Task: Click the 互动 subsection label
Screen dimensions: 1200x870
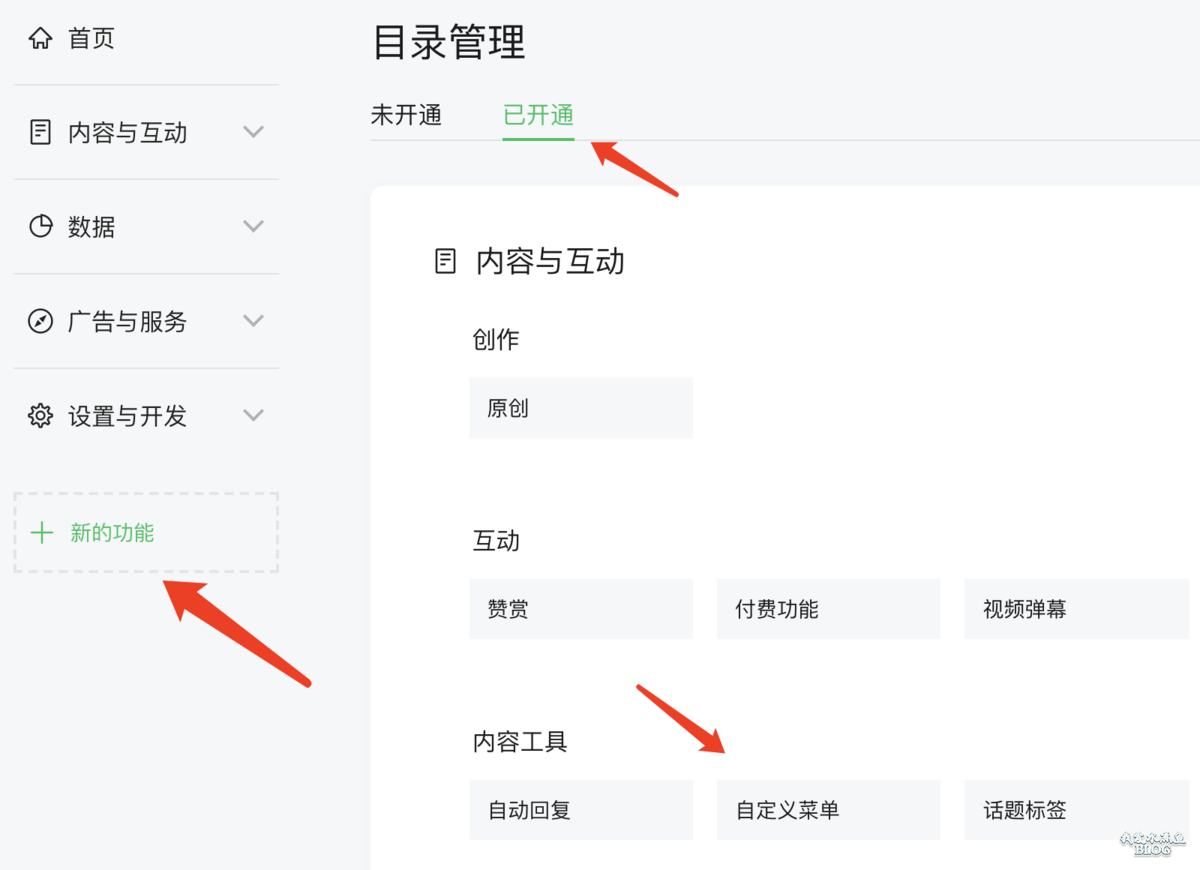Action: click(496, 541)
